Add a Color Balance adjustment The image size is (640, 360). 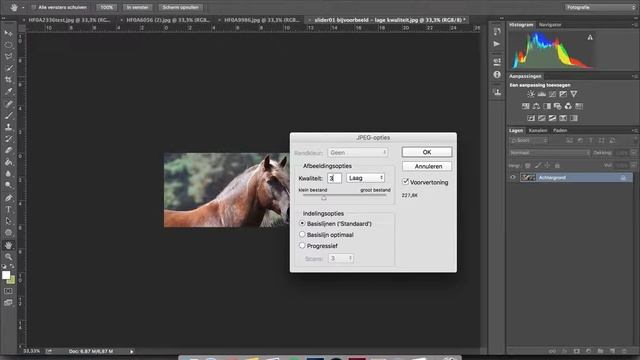pyautogui.click(x=536, y=106)
